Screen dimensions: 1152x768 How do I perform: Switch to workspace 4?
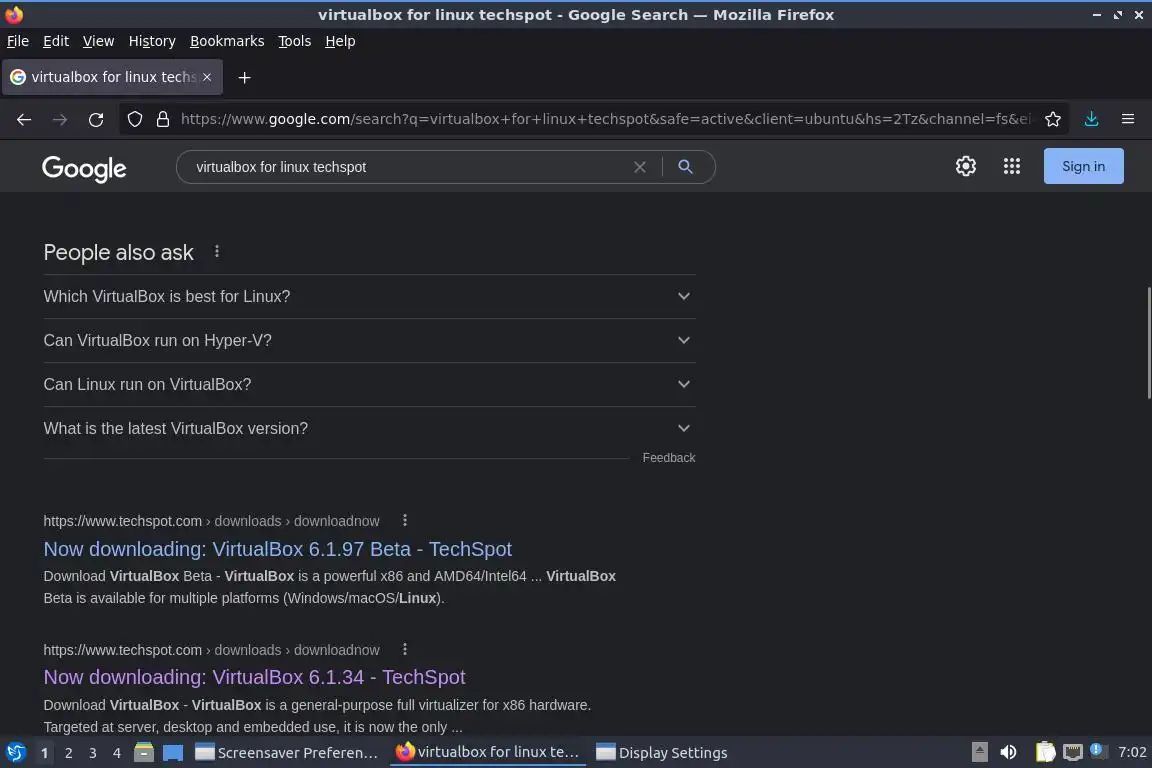point(117,753)
